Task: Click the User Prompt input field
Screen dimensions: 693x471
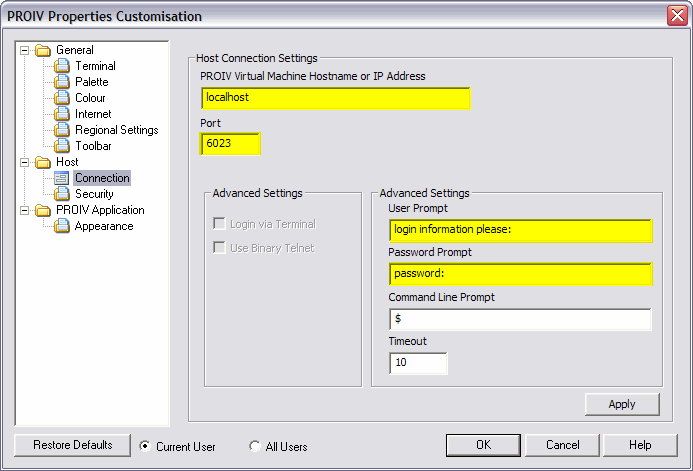Action: coord(521,230)
